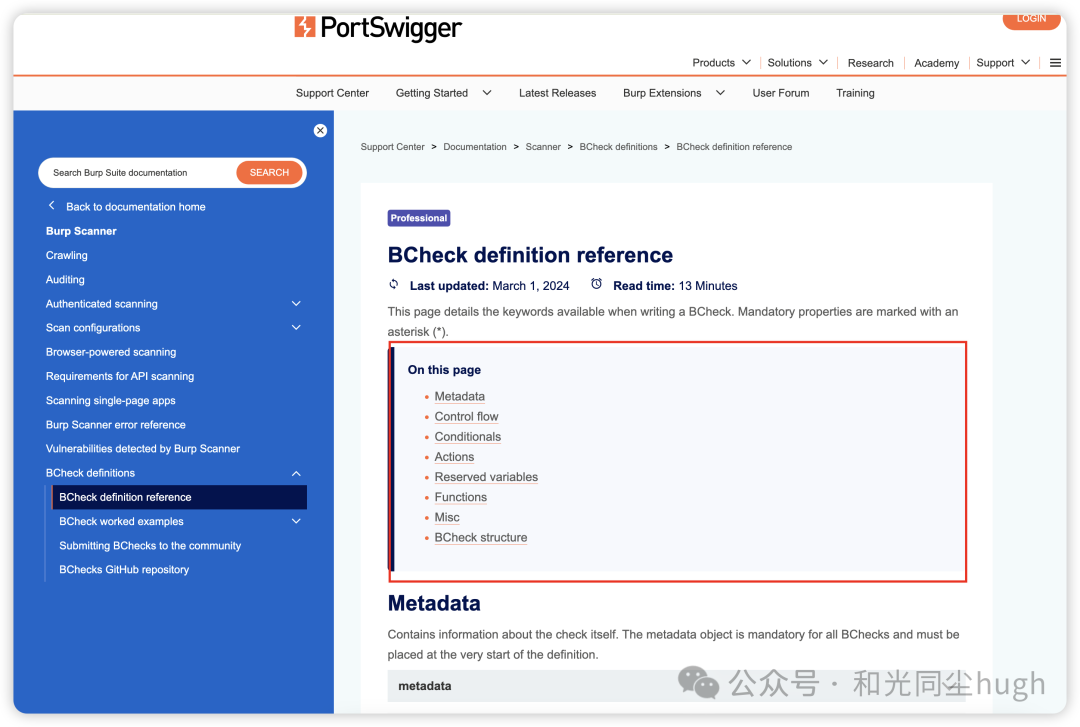This screenshot has height=727, width=1080.
Task: Click BCheck definitions breadcrumb
Action: pos(619,147)
